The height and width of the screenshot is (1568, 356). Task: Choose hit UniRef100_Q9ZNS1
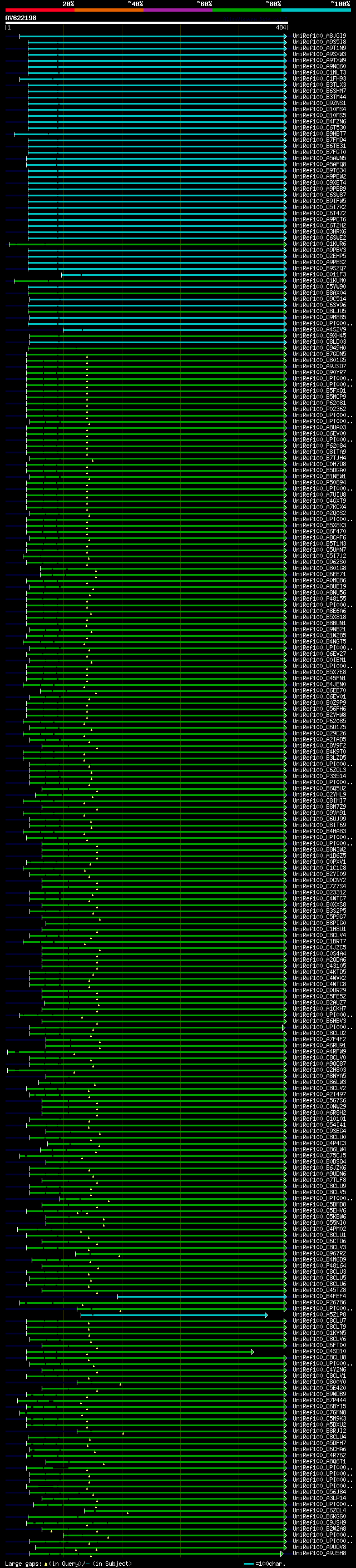[x=319, y=103]
